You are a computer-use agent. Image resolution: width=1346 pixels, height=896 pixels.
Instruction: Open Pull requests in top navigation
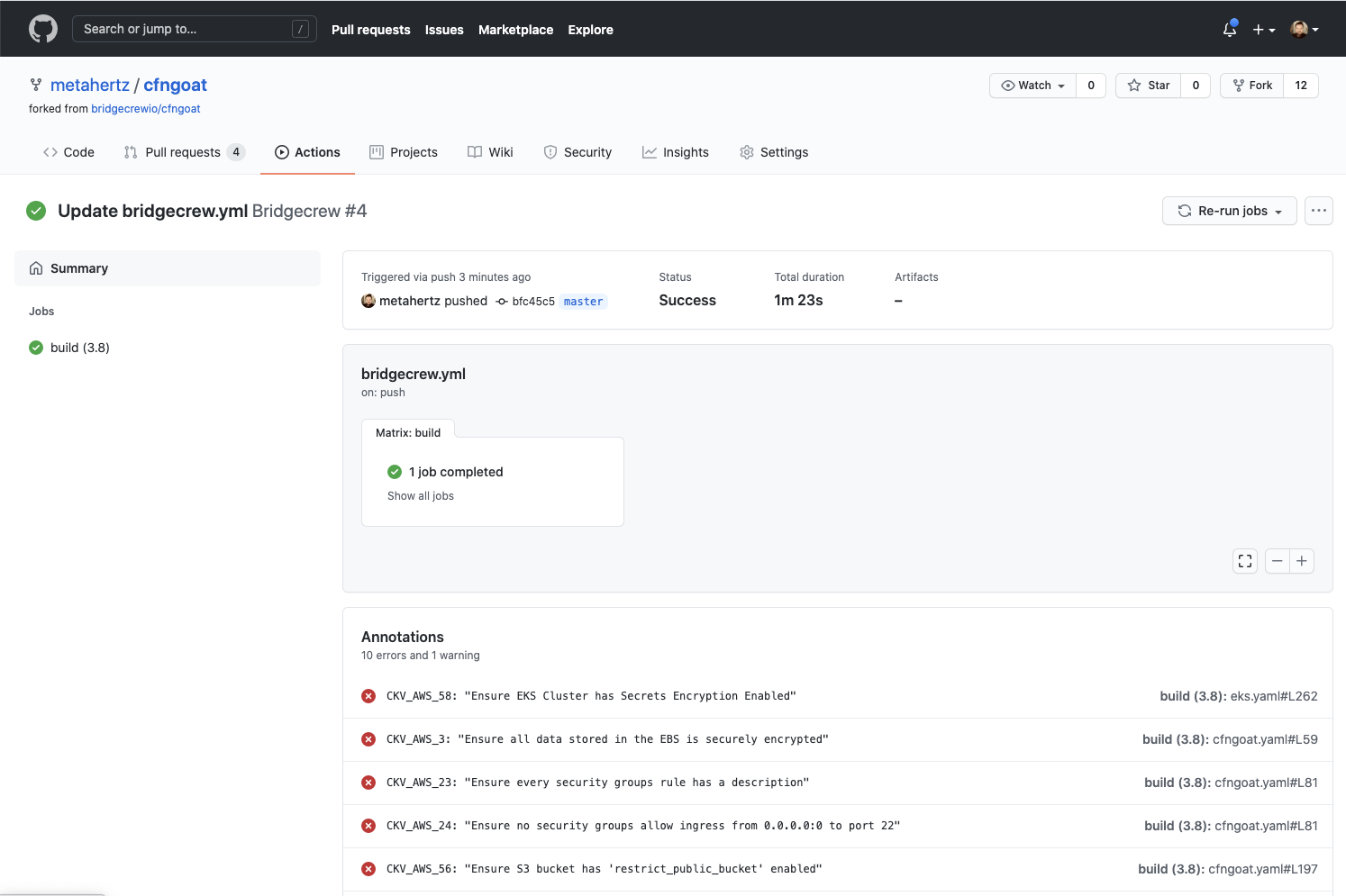[370, 30]
